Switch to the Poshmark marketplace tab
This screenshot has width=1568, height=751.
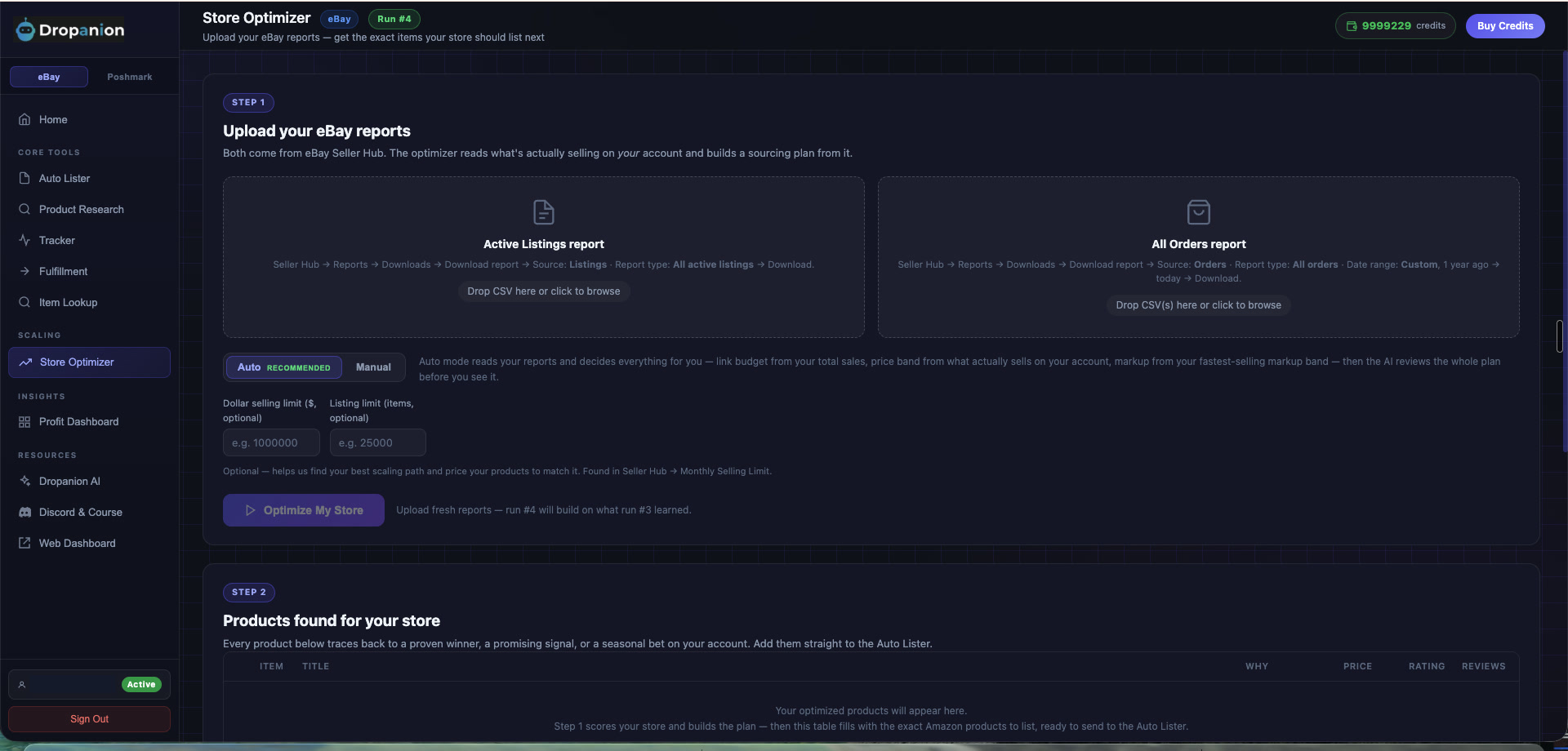click(130, 77)
